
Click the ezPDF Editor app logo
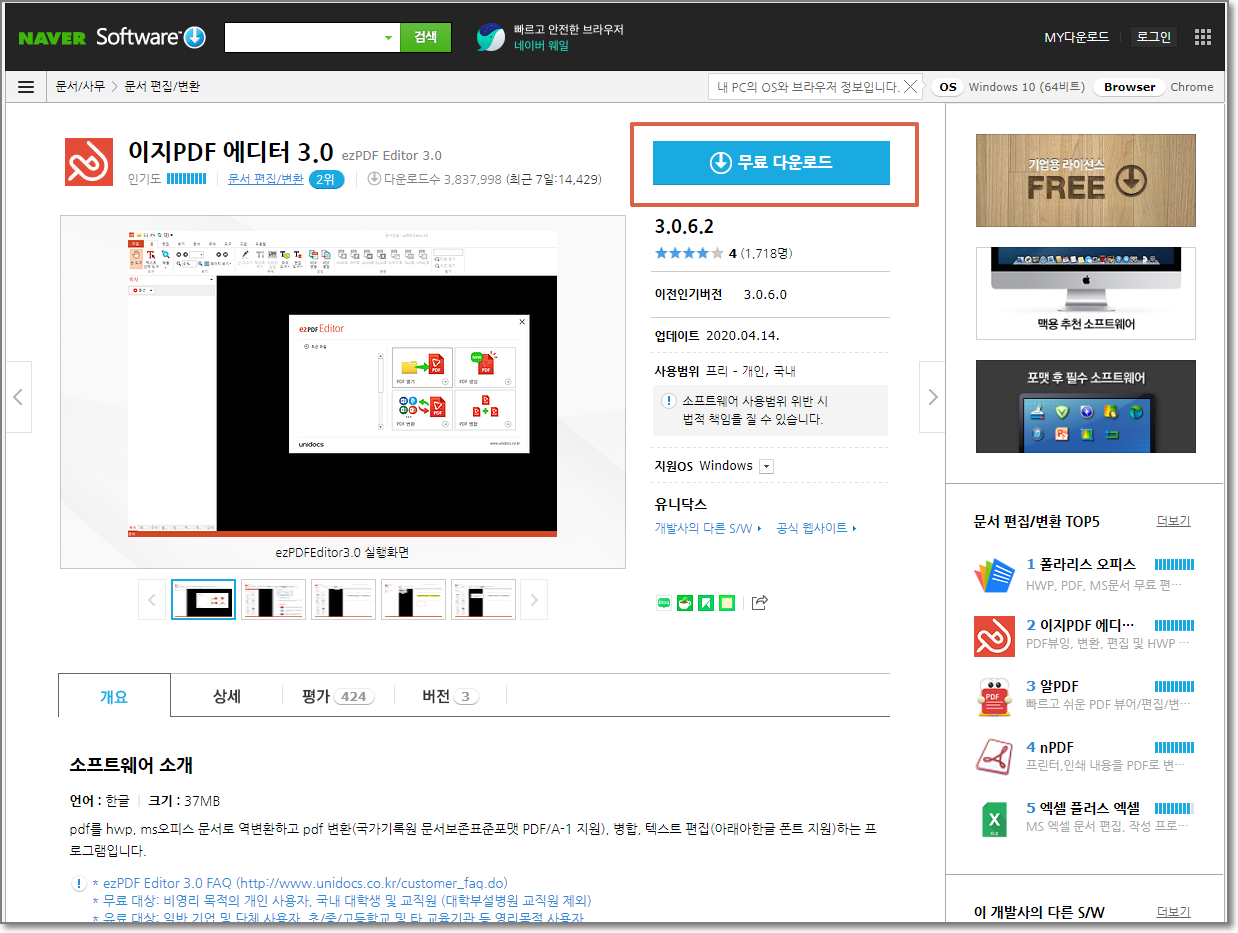coord(89,162)
